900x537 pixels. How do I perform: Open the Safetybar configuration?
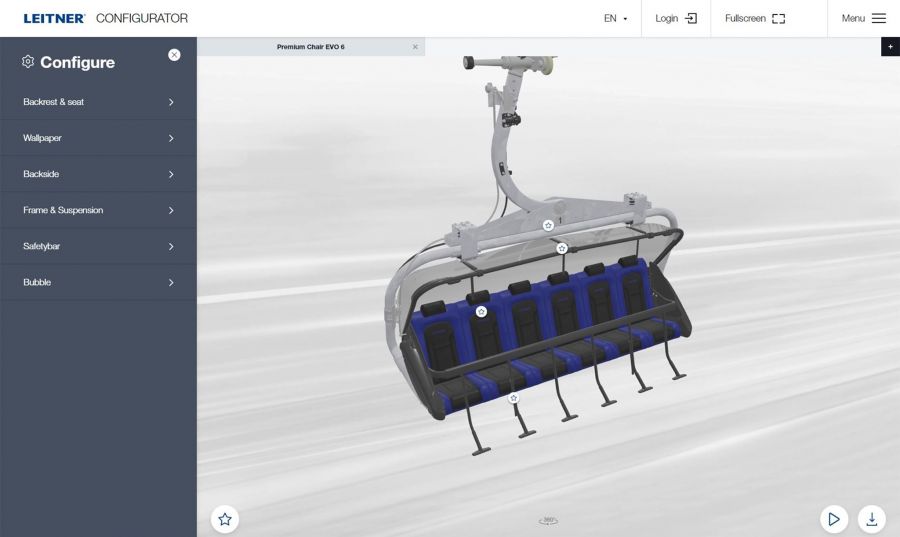click(98, 246)
